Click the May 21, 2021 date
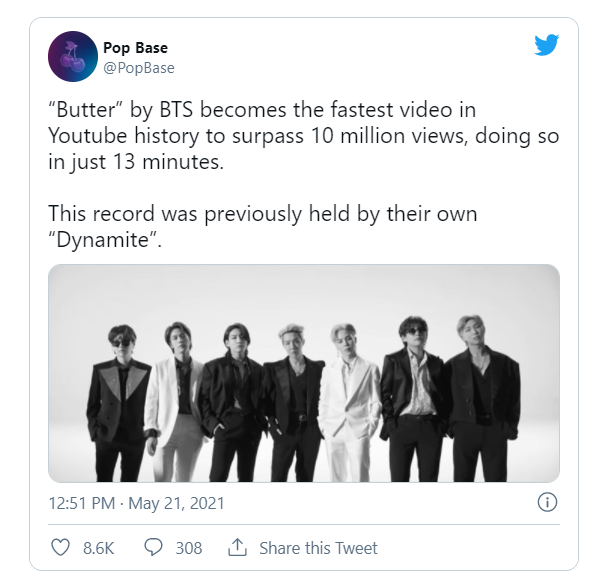 point(182,501)
